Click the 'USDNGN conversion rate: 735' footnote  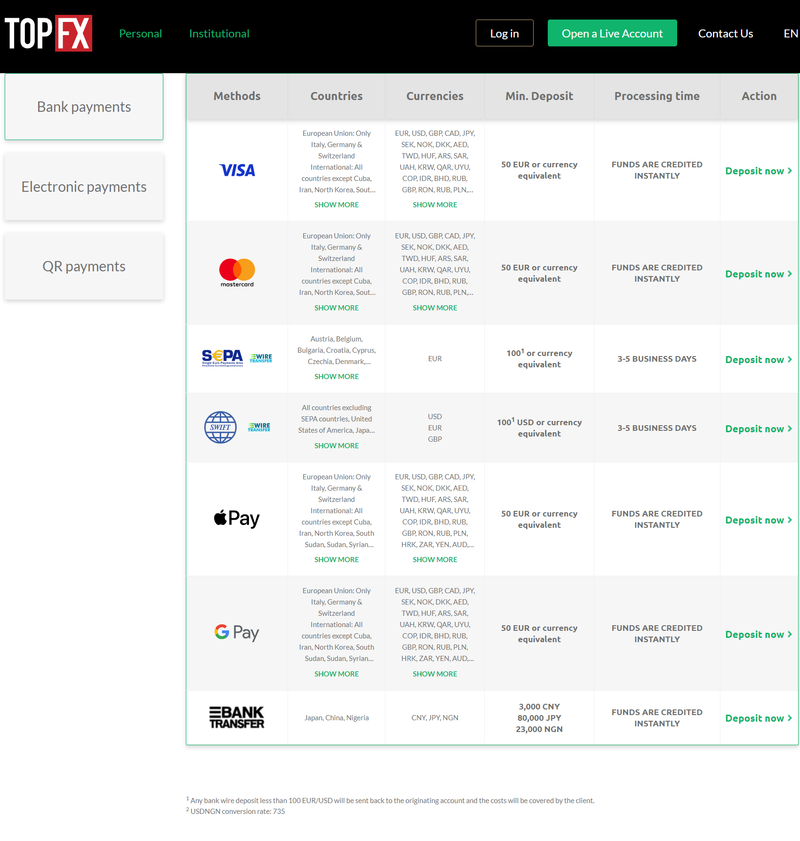pos(236,811)
